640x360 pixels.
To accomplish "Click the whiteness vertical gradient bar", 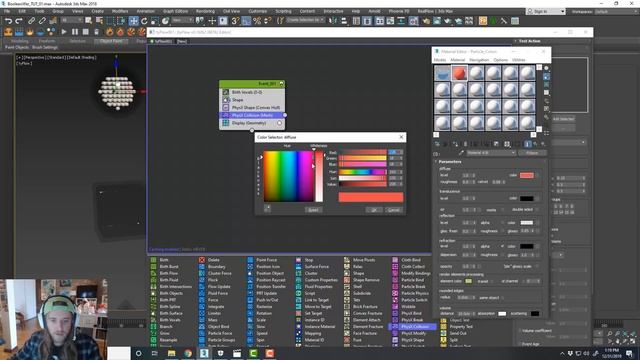I will [319, 176].
